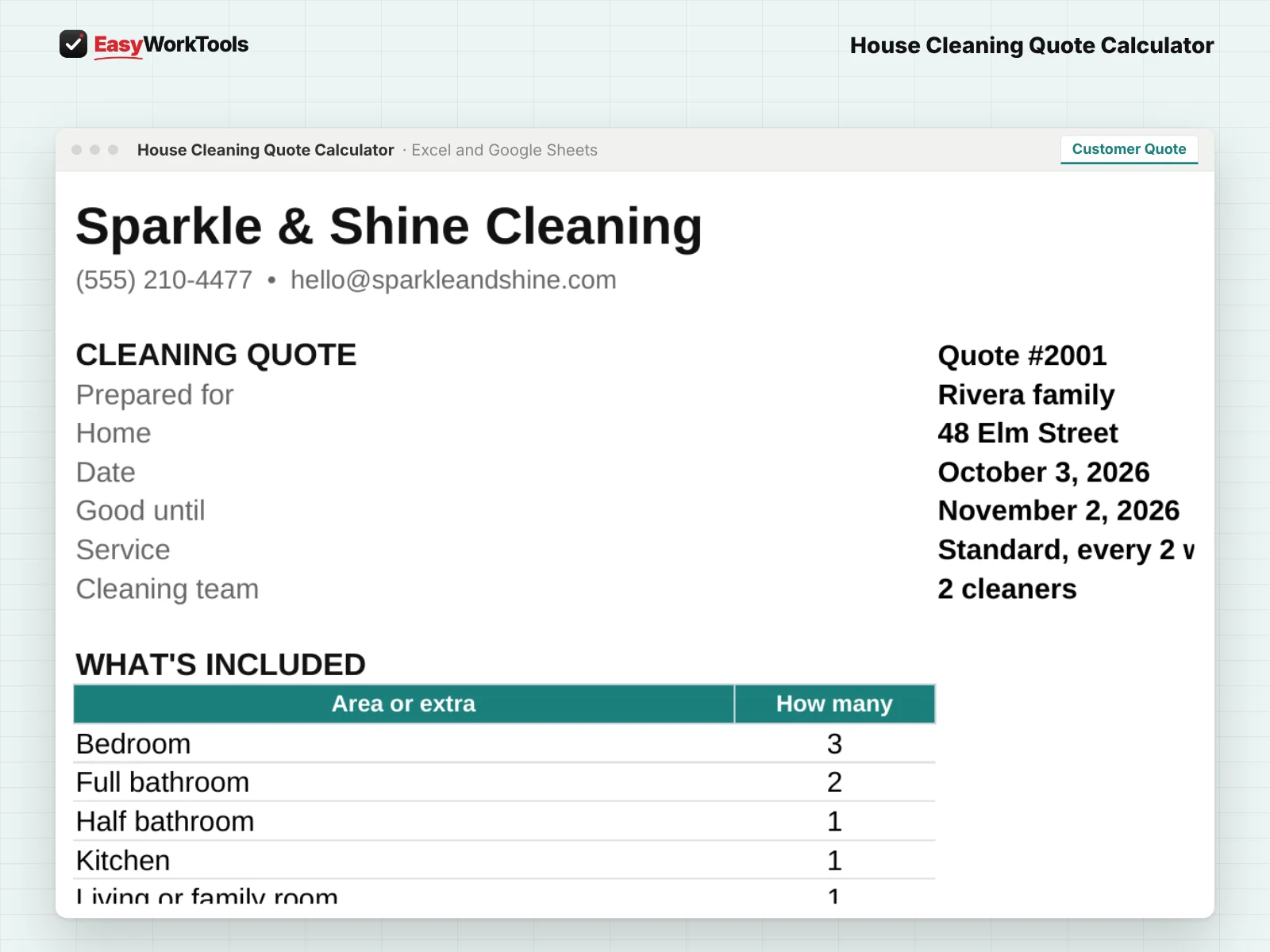Click the email hello@sparkleandshine.com

tap(453, 280)
